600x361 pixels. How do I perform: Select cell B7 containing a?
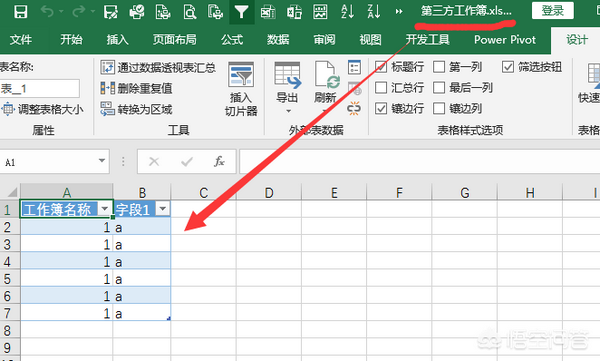coord(142,314)
